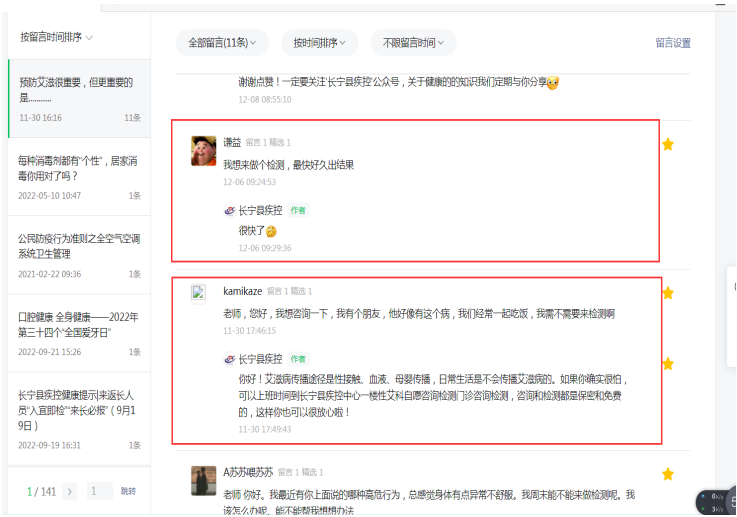The height and width of the screenshot is (517, 737).
Task: Click the star next to 谦益's comment
Action: pos(668,144)
